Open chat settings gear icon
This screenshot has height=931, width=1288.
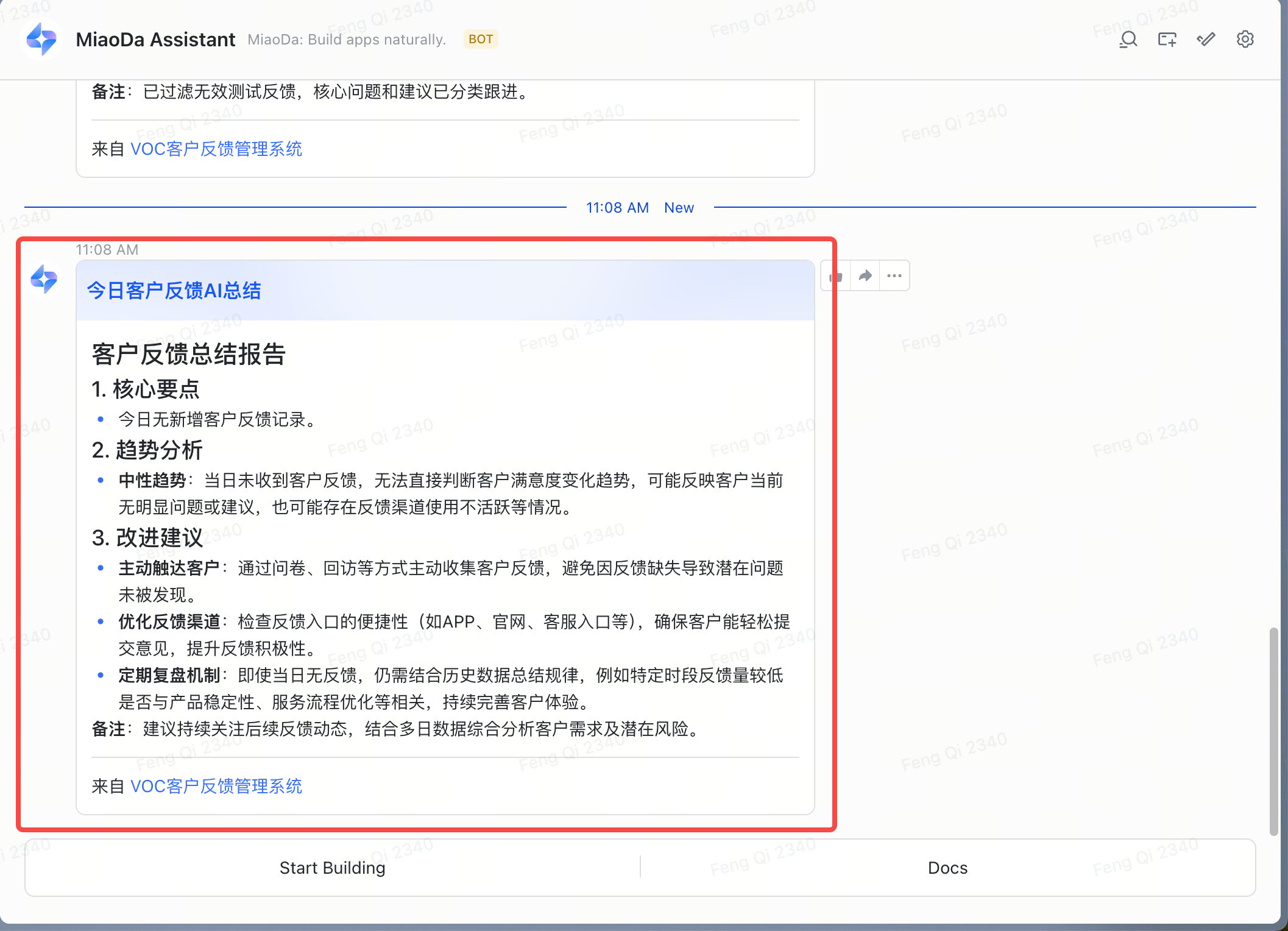(1245, 40)
